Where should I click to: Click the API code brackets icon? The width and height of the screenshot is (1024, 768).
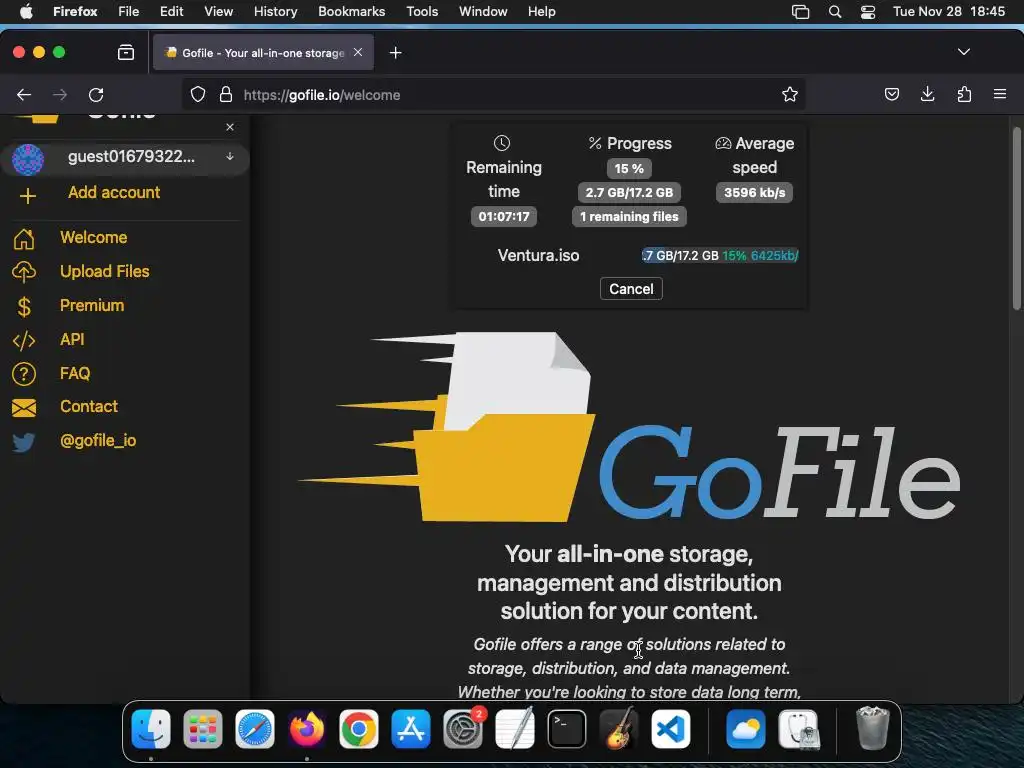tap(24, 340)
